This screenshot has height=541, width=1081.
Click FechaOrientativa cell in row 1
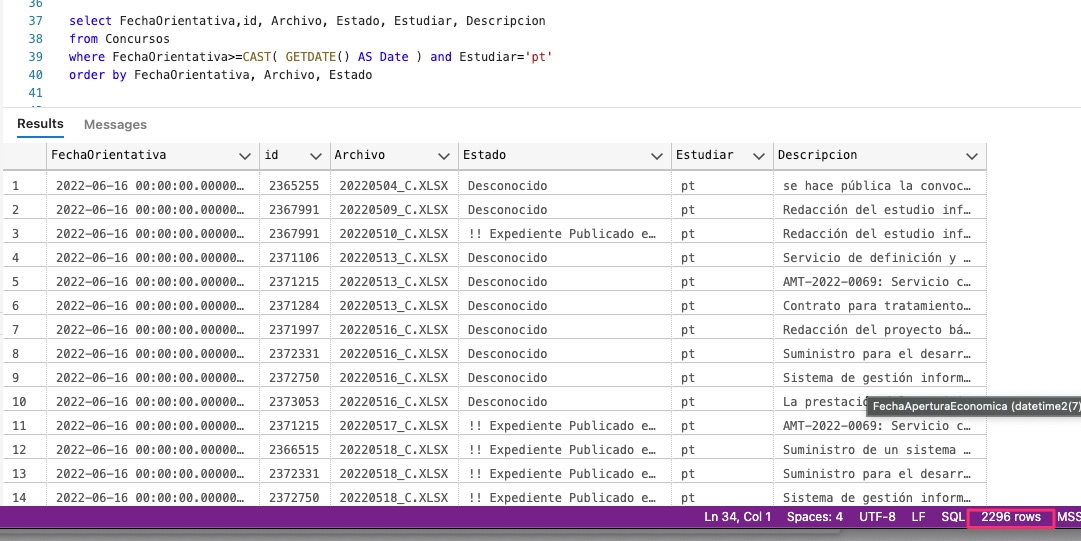point(150,185)
